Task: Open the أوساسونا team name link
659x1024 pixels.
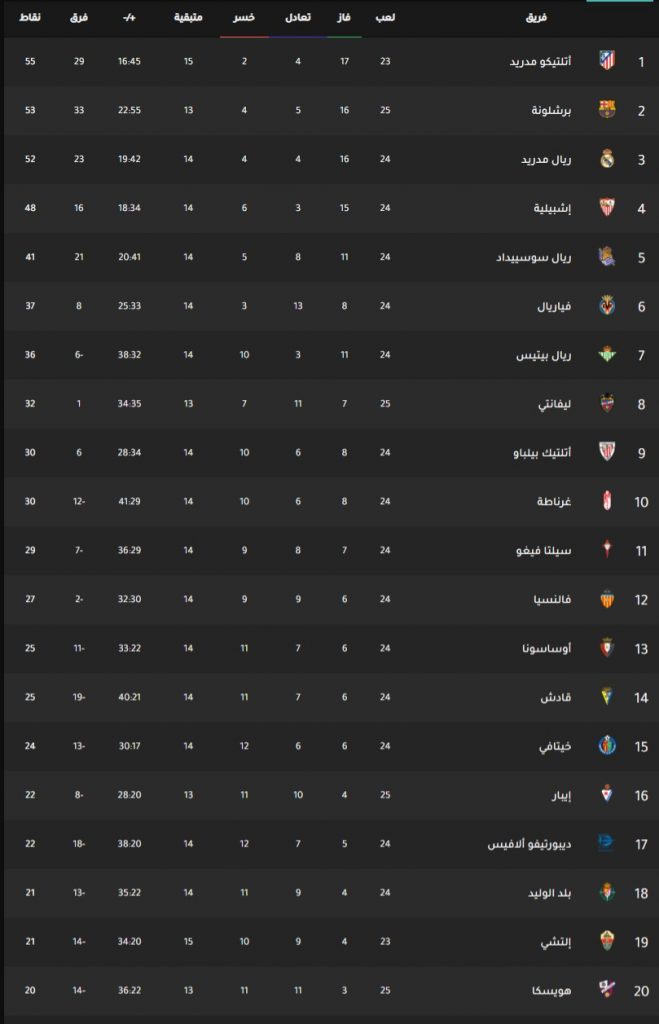Action: tap(547, 648)
